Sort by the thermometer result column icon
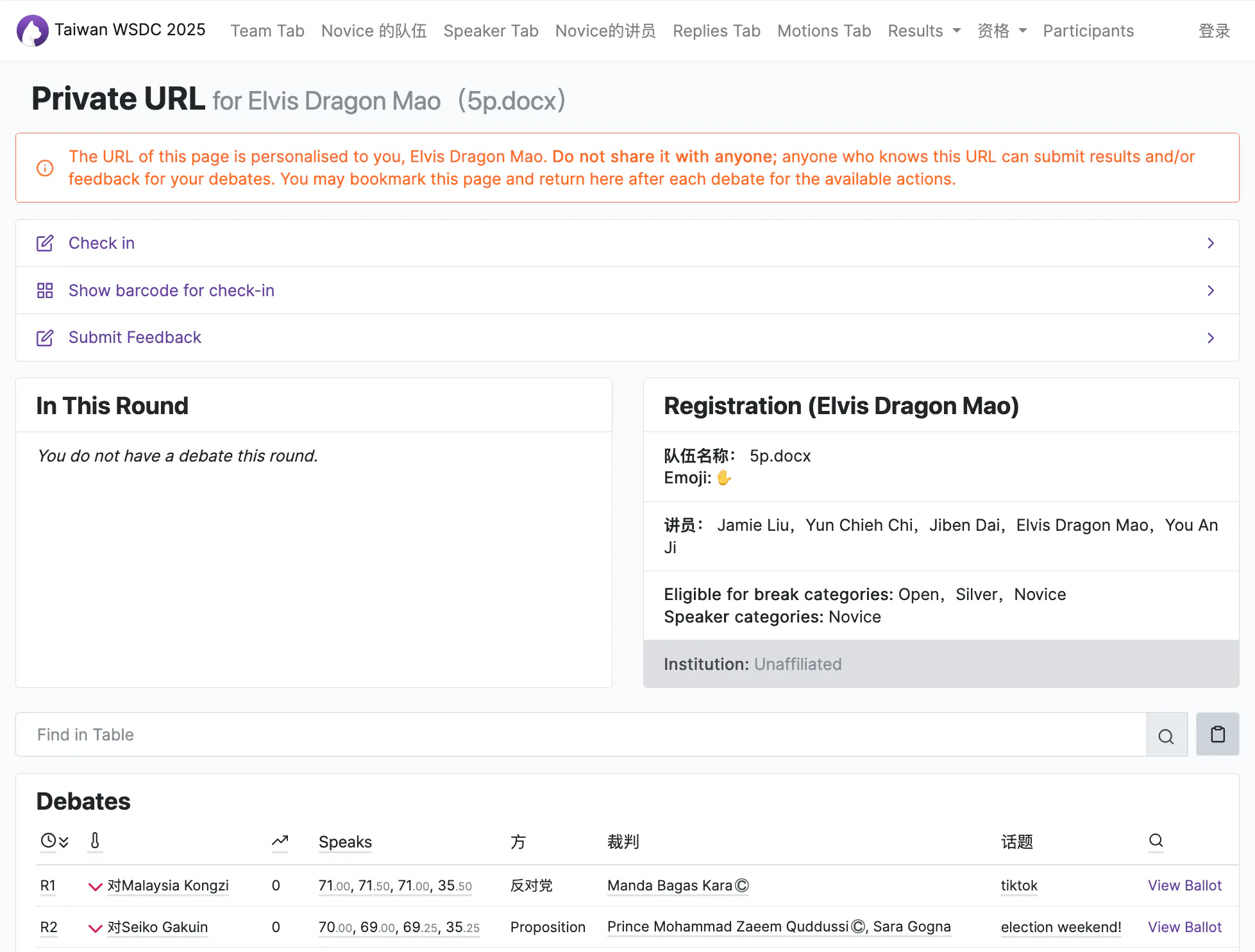 95,841
